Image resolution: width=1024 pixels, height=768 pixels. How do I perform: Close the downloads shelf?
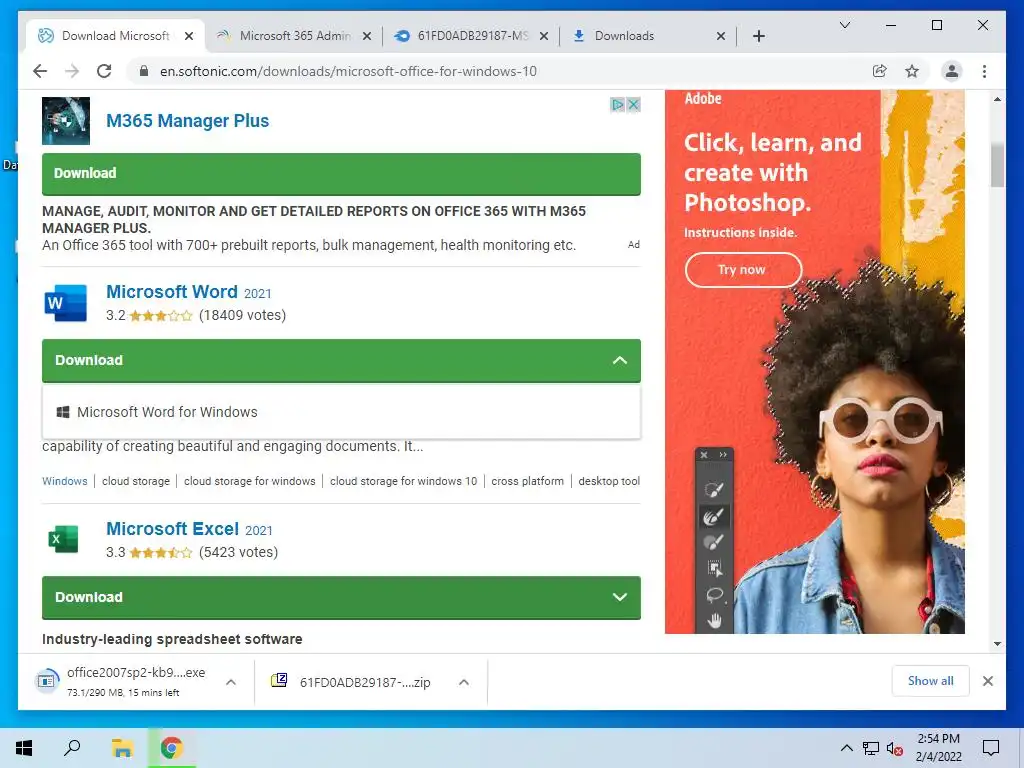point(987,681)
